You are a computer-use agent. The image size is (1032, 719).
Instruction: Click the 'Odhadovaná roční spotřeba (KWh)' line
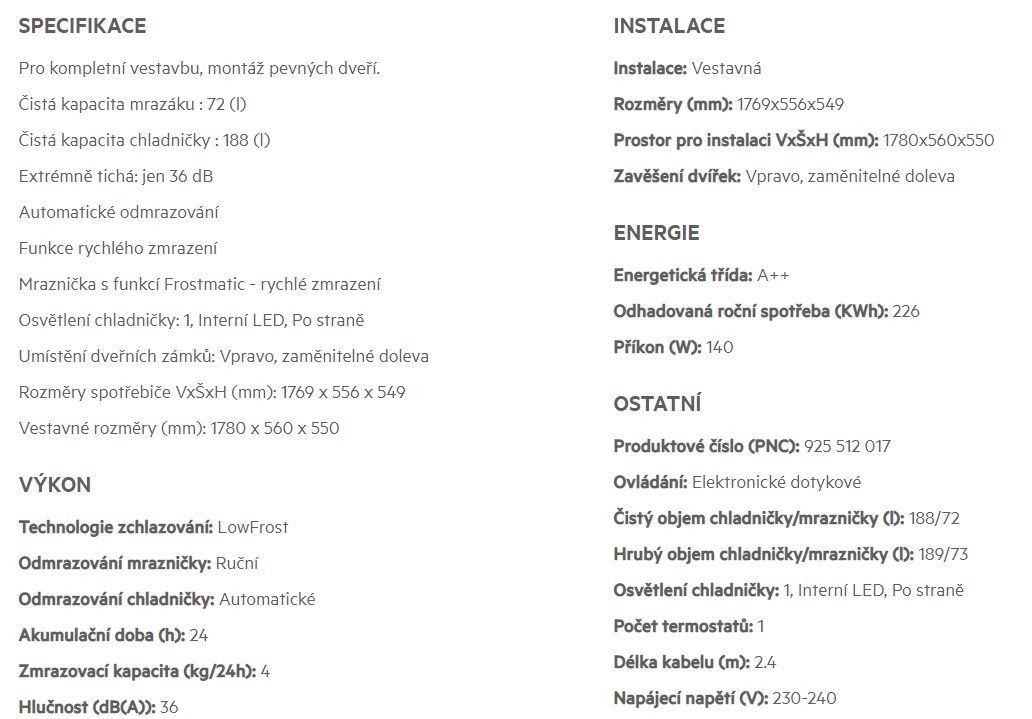(x=766, y=311)
